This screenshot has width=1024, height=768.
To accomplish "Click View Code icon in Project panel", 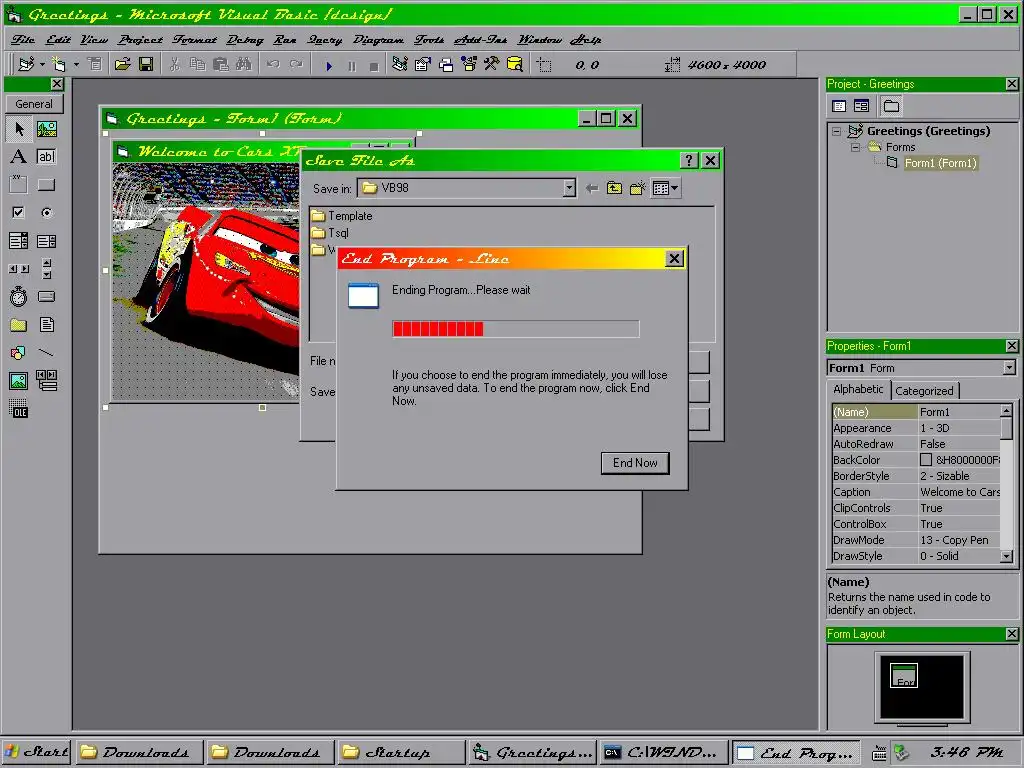I will pos(840,106).
